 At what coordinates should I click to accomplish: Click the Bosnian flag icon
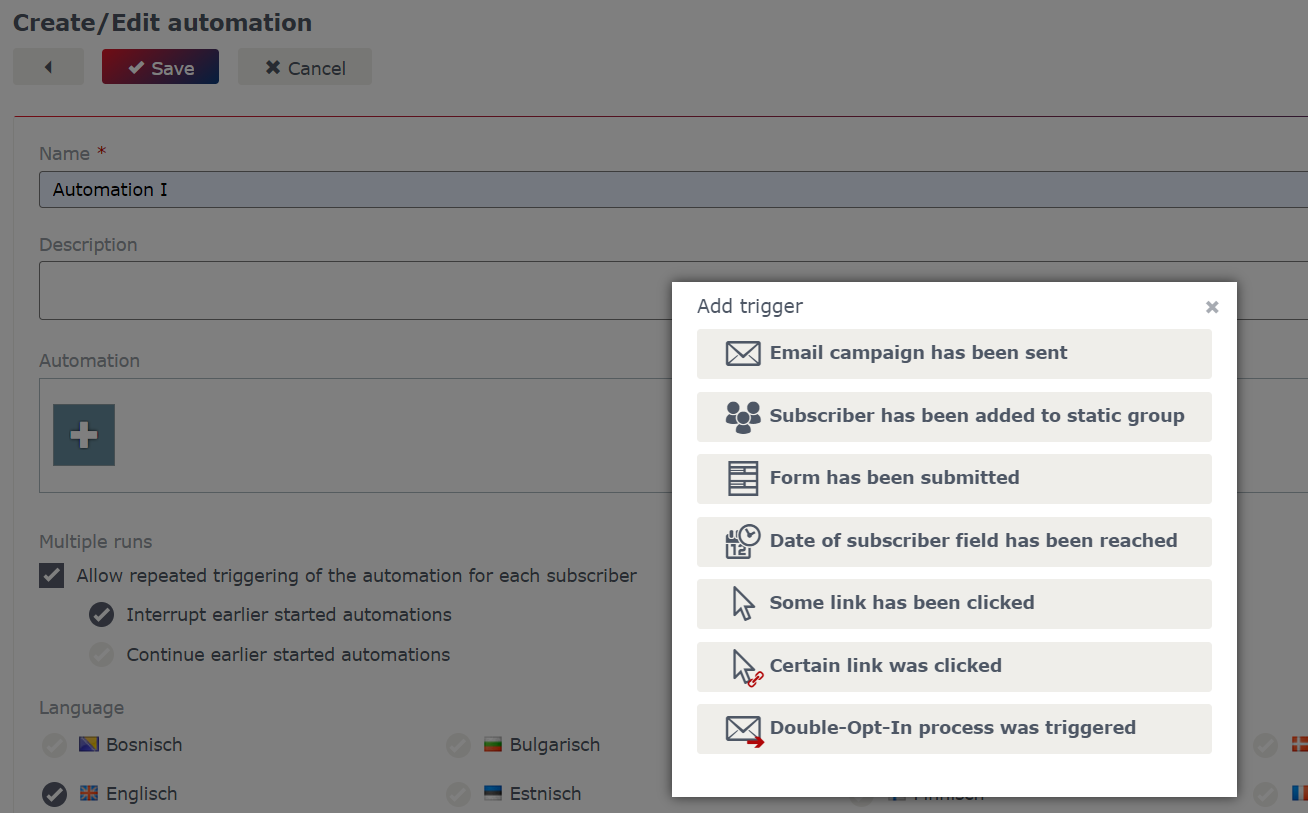(89, 745)
